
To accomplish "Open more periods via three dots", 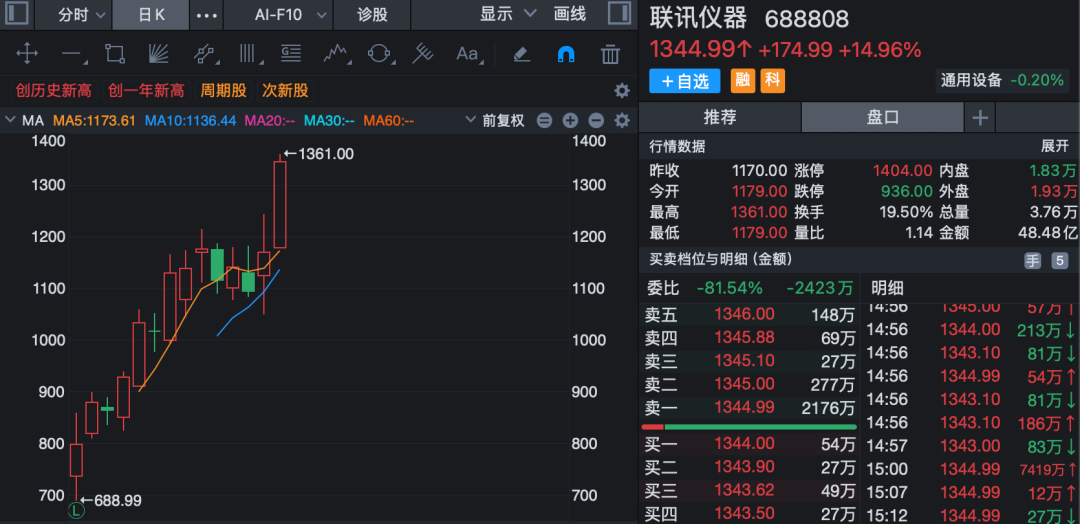I will point(207,14).
